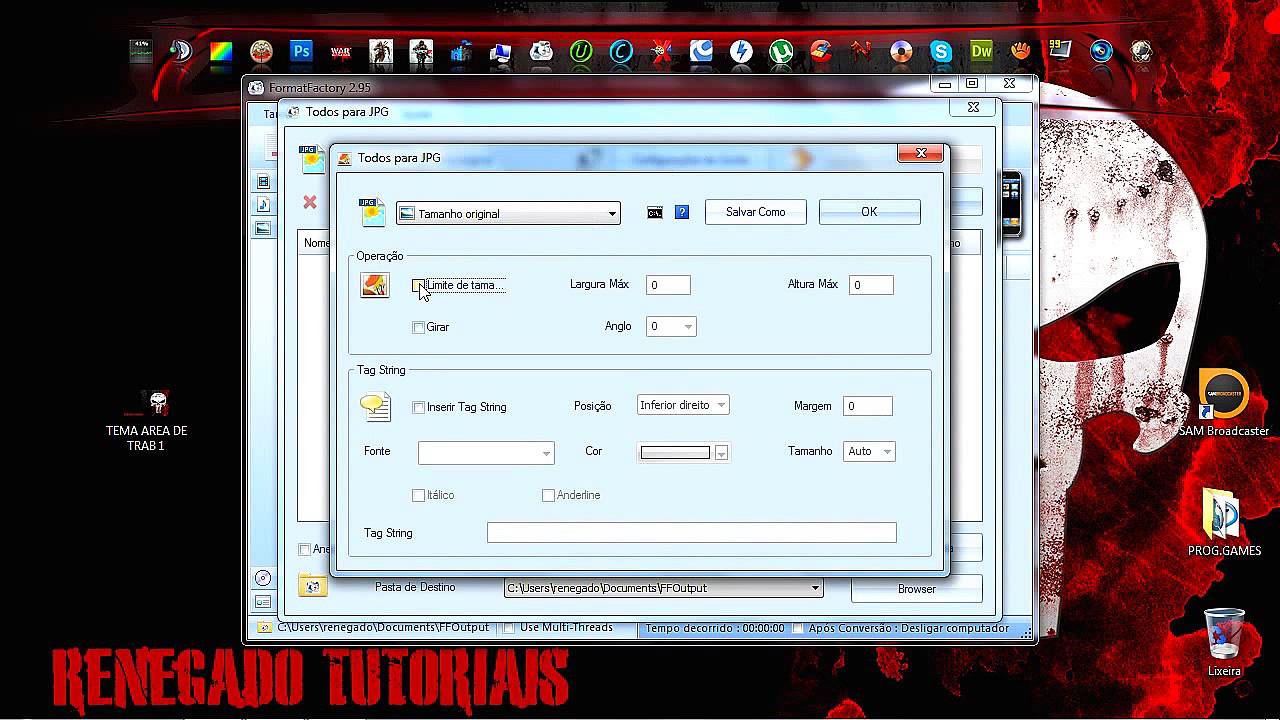The width and height of the screenshot is (1280, 720).
Task: Expand the Cor color dropdown arrow
Action: coord(721,453)
